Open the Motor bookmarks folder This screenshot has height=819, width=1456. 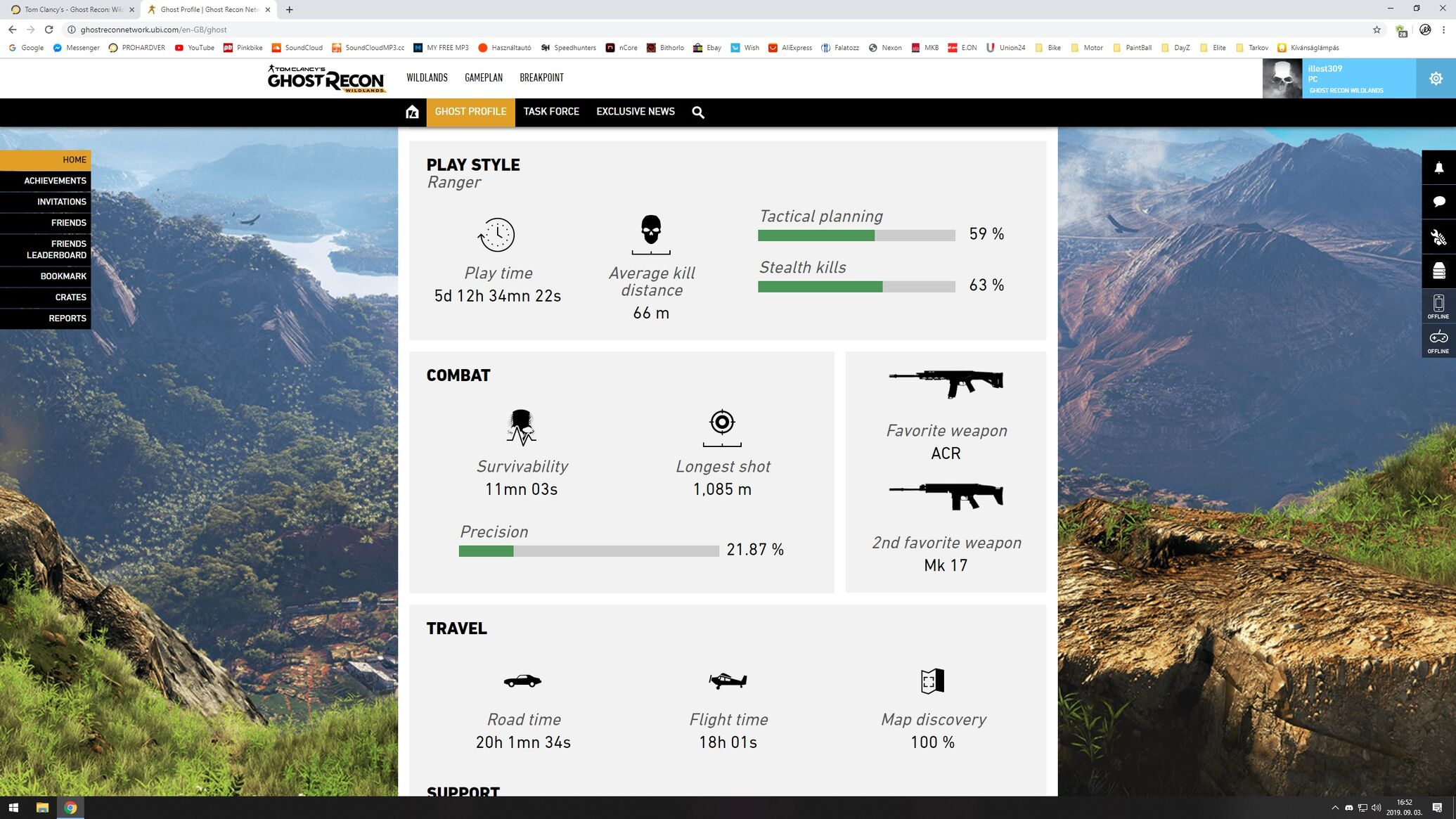click(1086, 48)
